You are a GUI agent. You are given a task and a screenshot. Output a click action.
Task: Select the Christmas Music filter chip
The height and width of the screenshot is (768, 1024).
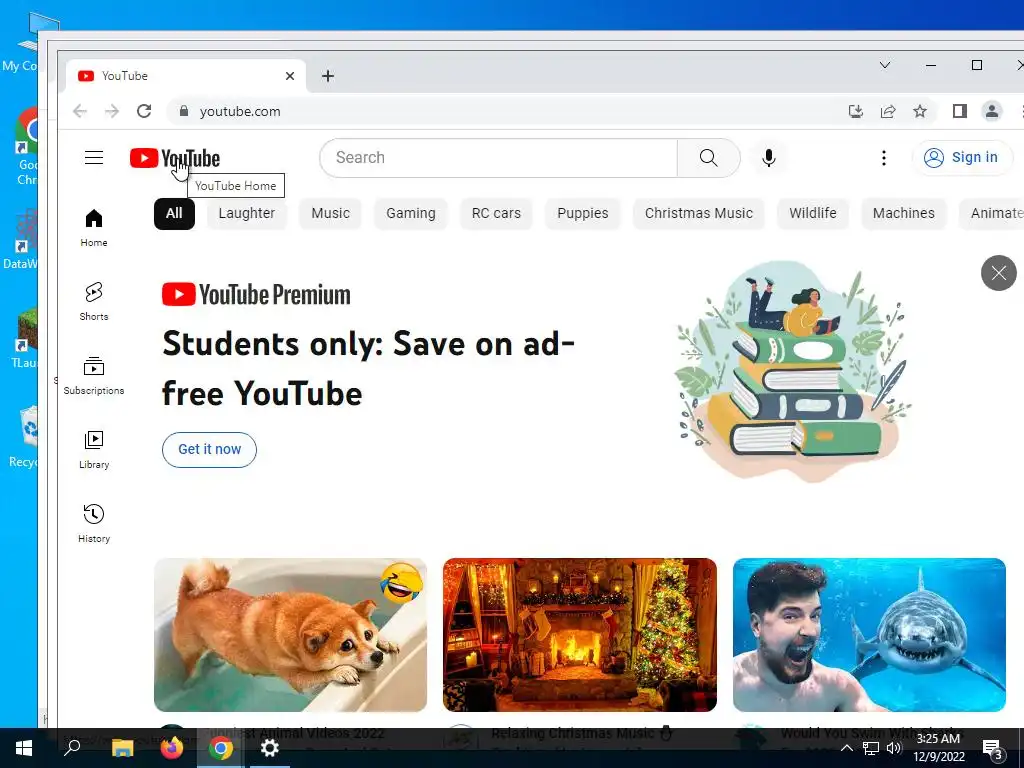coord(699,214)
